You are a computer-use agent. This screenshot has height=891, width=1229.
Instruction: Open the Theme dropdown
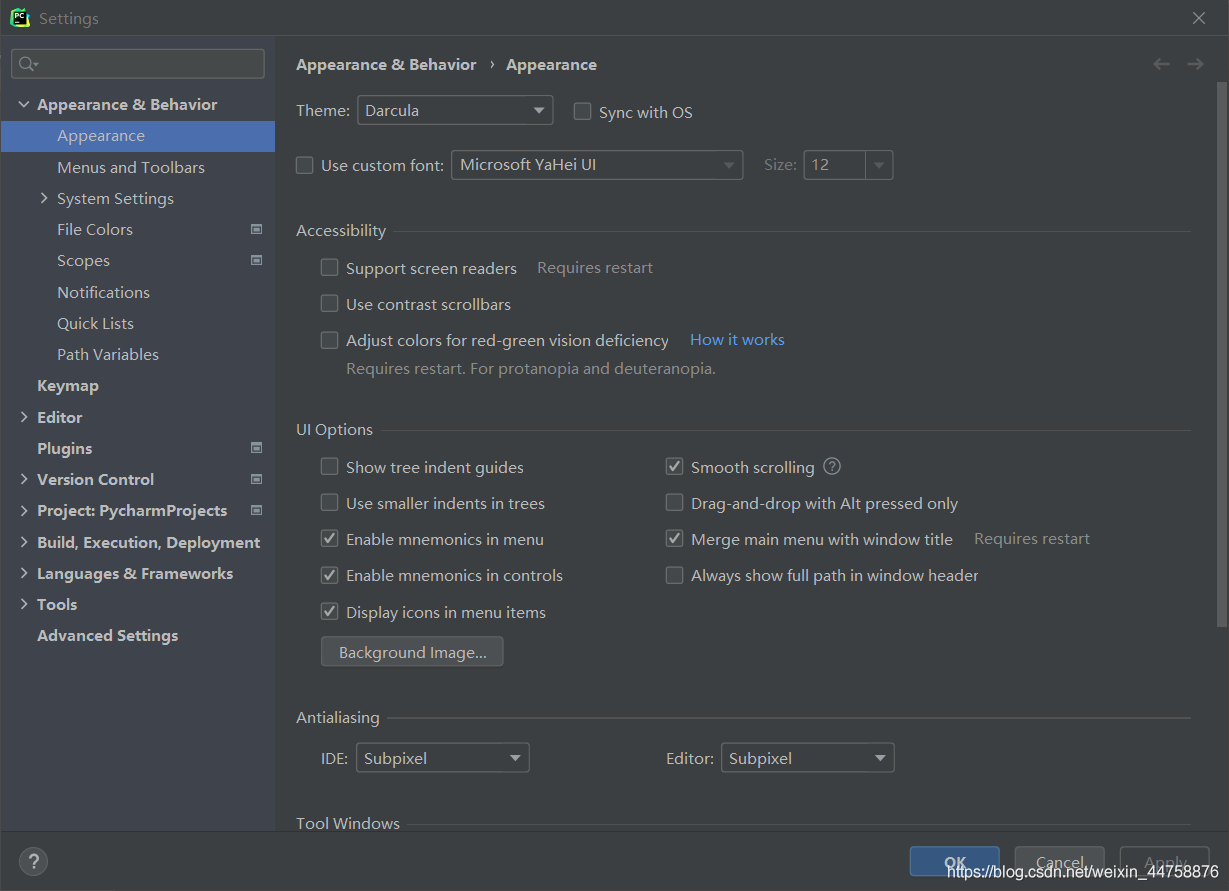pos(454,110)
